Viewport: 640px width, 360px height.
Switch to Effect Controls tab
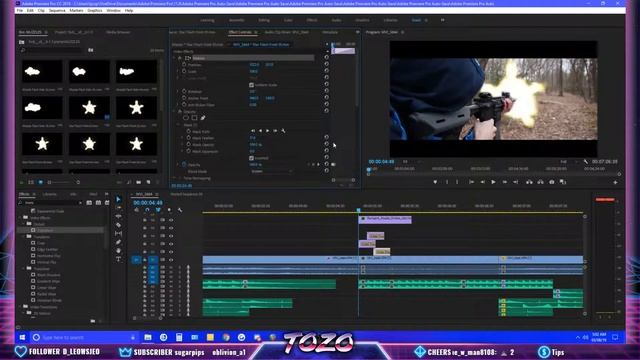pos(240,32)
